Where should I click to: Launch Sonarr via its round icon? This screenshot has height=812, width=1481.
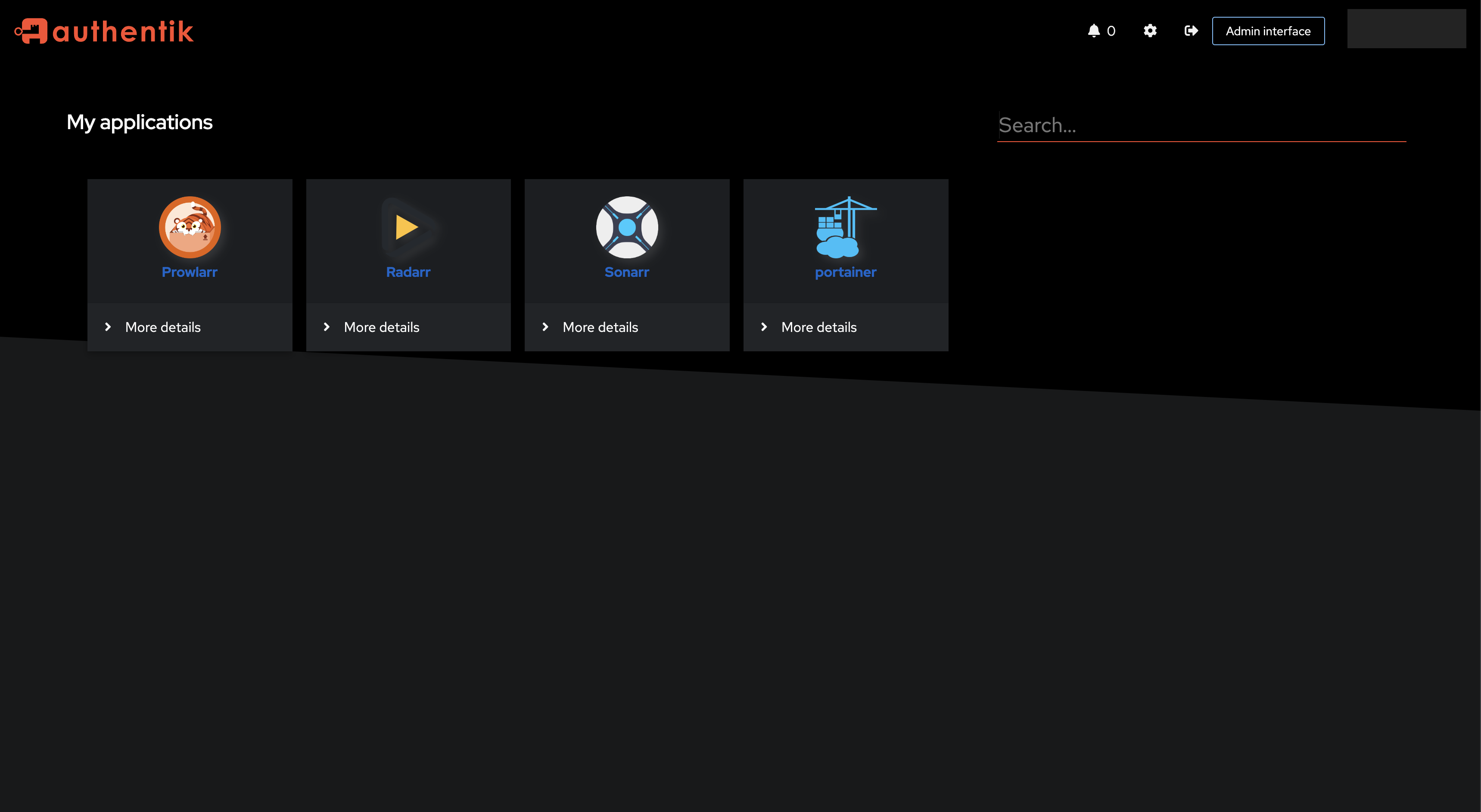tap(627, 227)
